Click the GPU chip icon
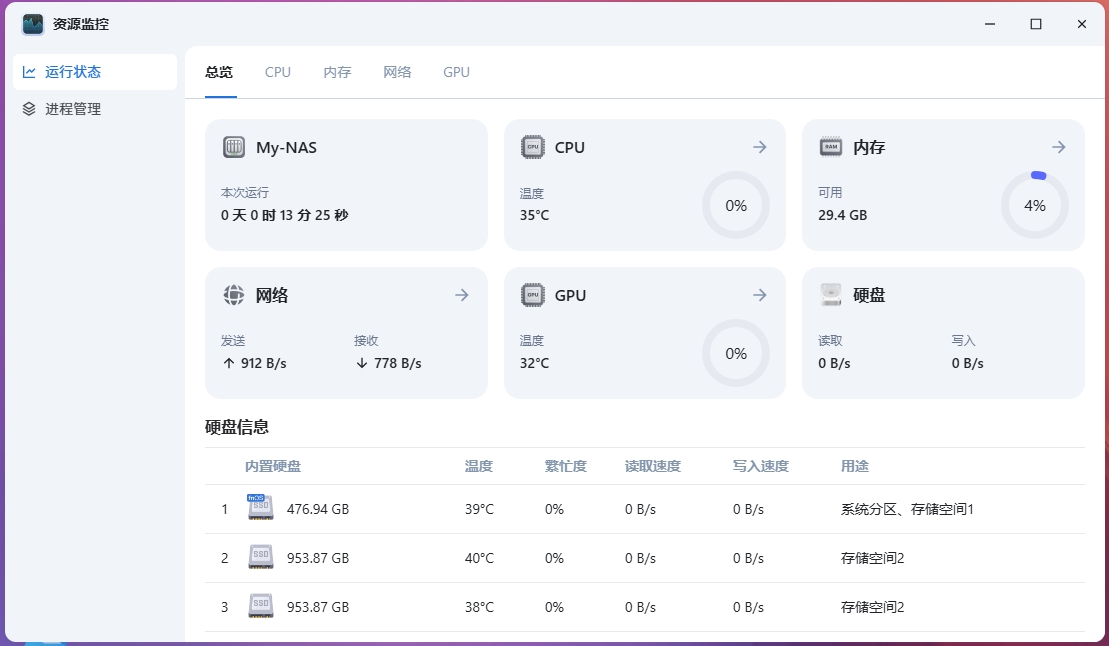This screenshot has height=646, width=1109. 533,295
